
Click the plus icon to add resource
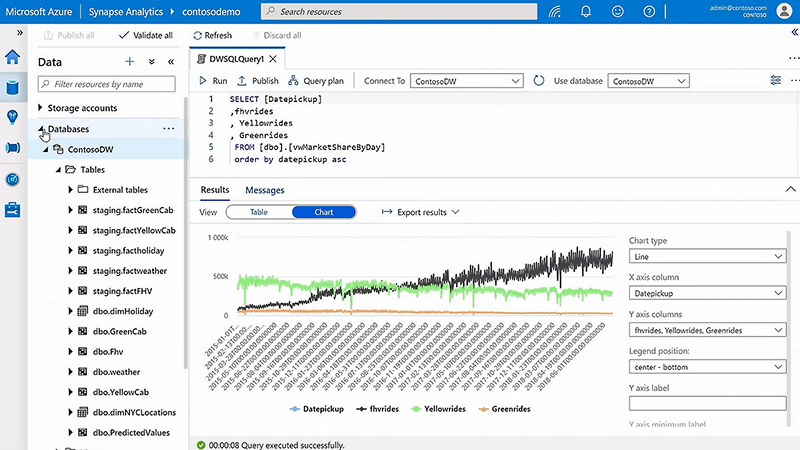tap(129, 62)
